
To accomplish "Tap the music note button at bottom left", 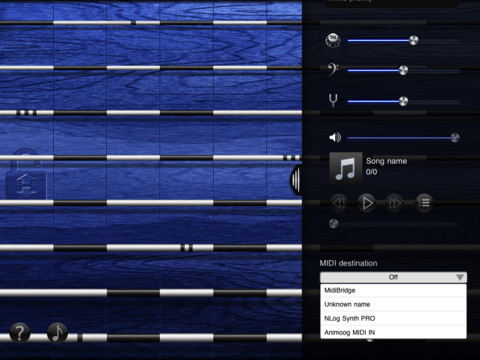I will pyautogui.click(x=57, y=332).
